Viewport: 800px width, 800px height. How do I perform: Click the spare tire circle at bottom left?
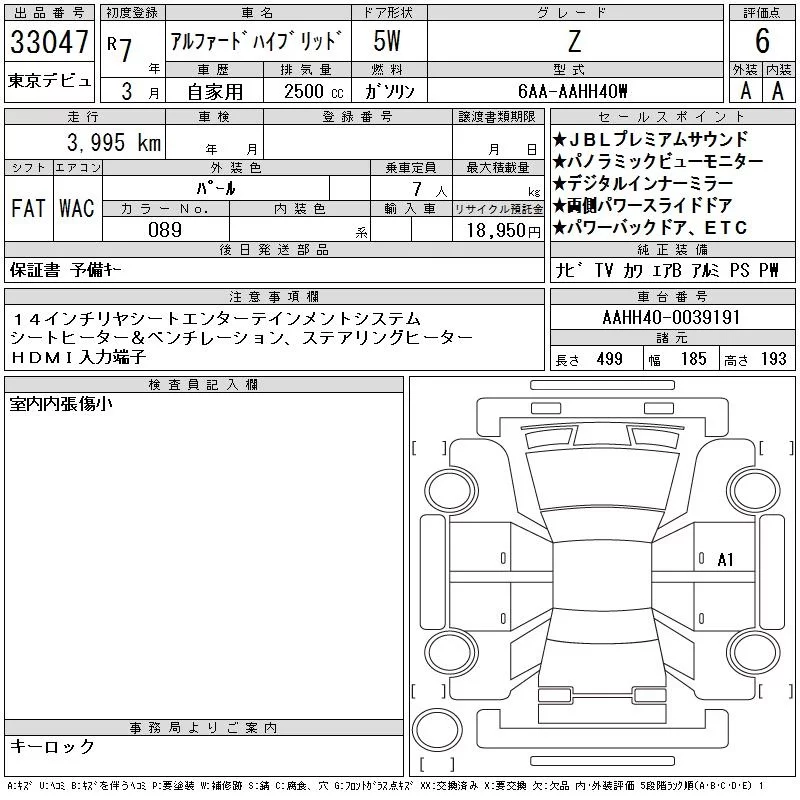click(x=437, y=730)
